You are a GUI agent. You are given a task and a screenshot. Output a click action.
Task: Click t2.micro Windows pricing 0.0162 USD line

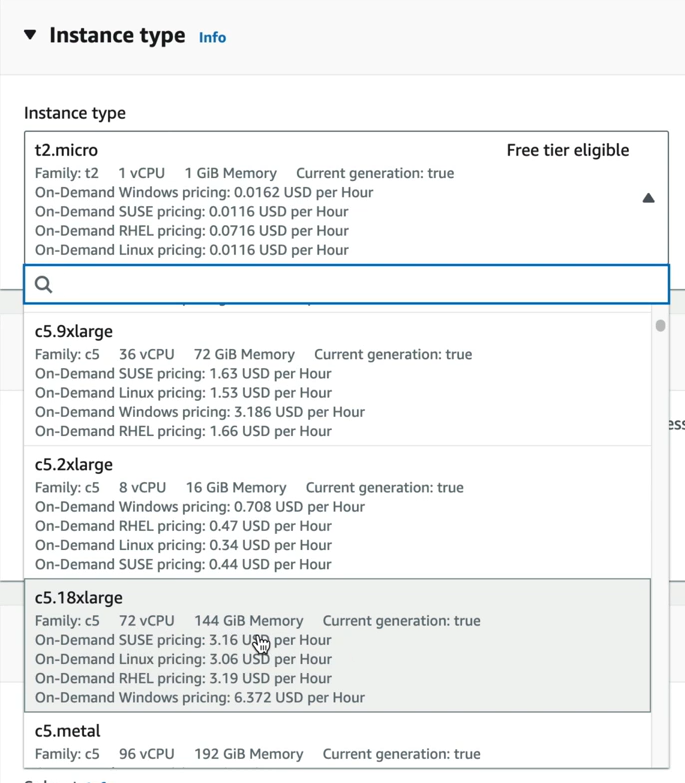[x=204, y=192]
